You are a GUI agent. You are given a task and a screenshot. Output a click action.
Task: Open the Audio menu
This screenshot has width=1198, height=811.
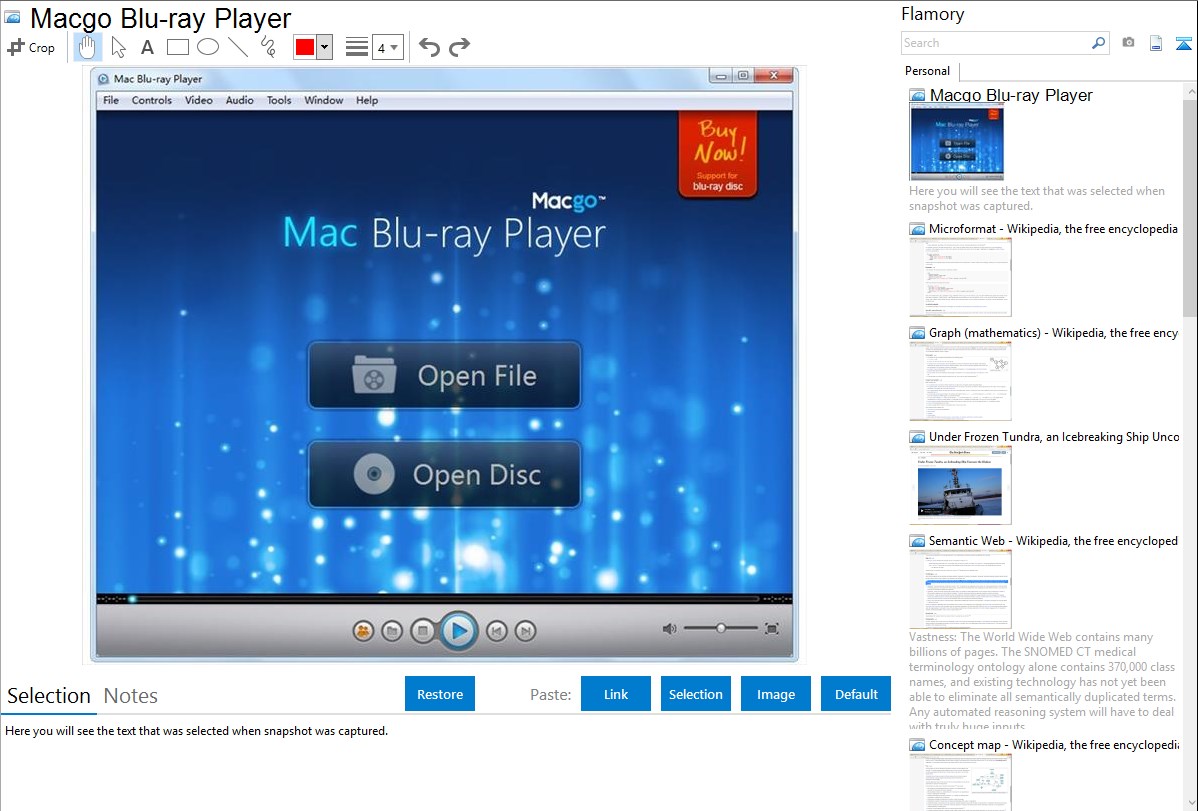(239, 100)
